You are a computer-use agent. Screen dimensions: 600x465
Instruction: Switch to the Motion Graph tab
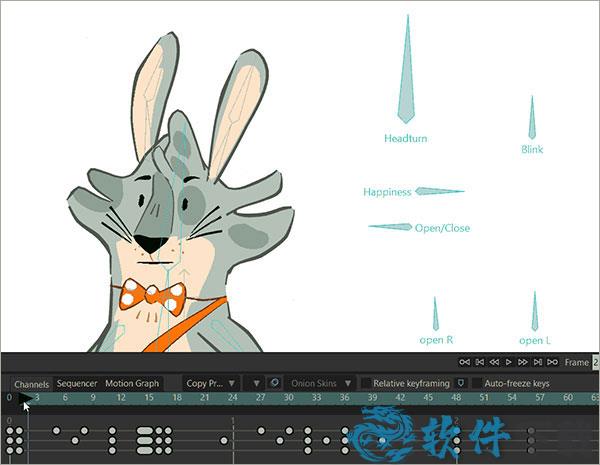click(132, 383)
